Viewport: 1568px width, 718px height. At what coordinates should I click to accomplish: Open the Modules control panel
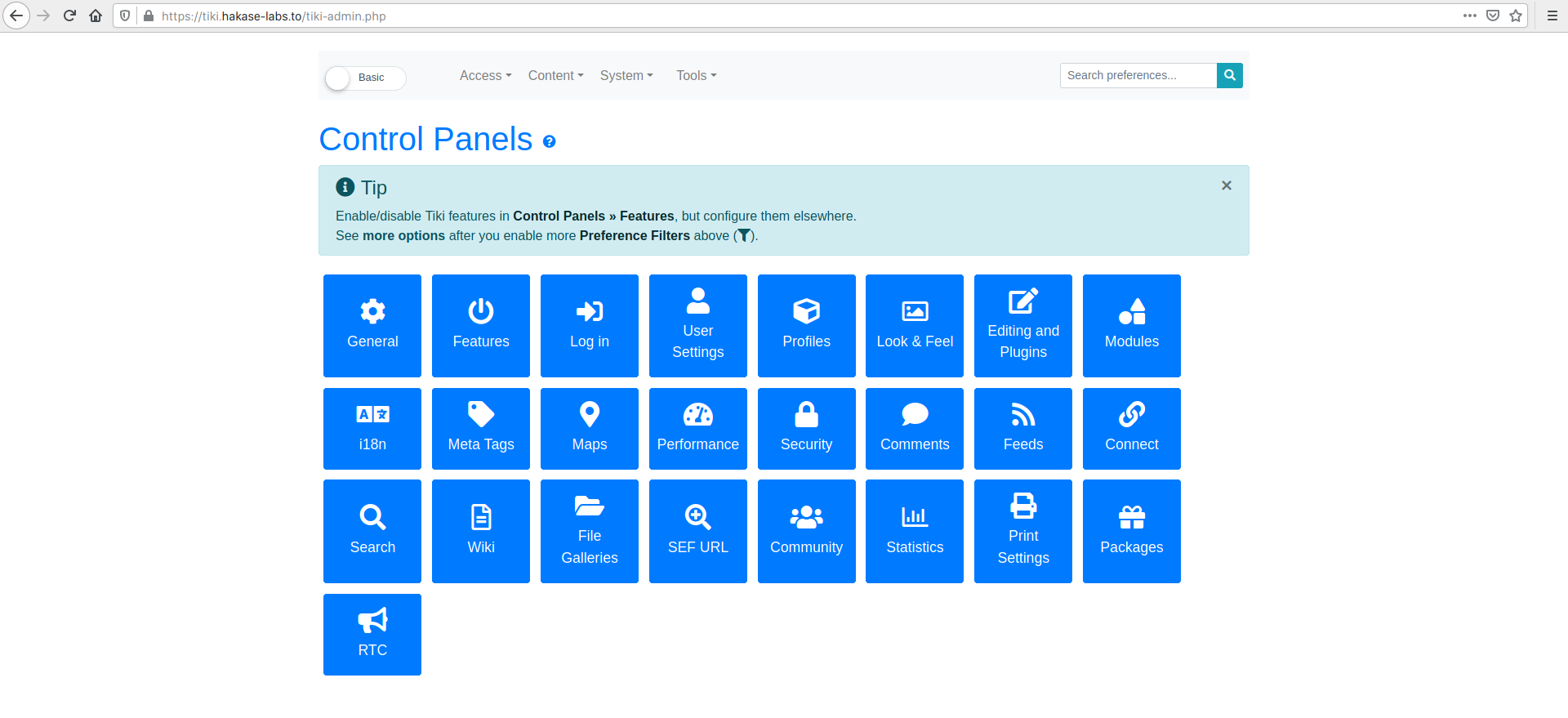(1132, 325)
